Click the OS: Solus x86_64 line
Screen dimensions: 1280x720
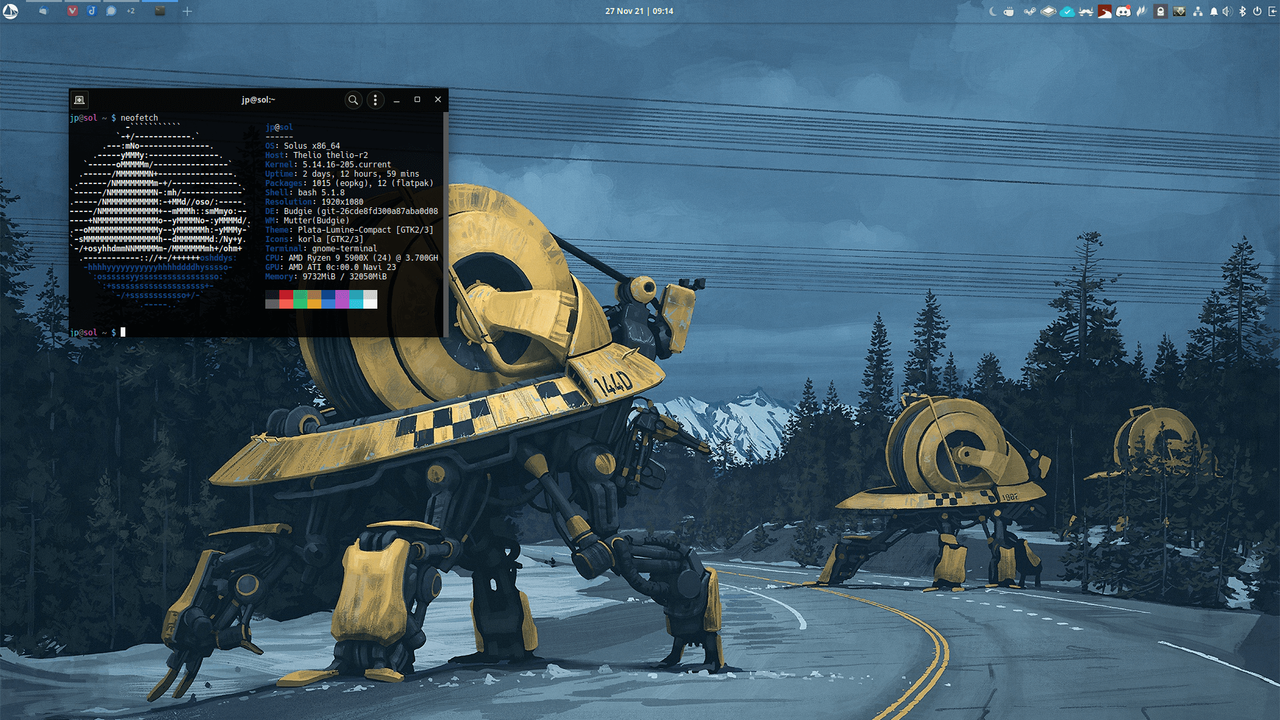[303, 146]
